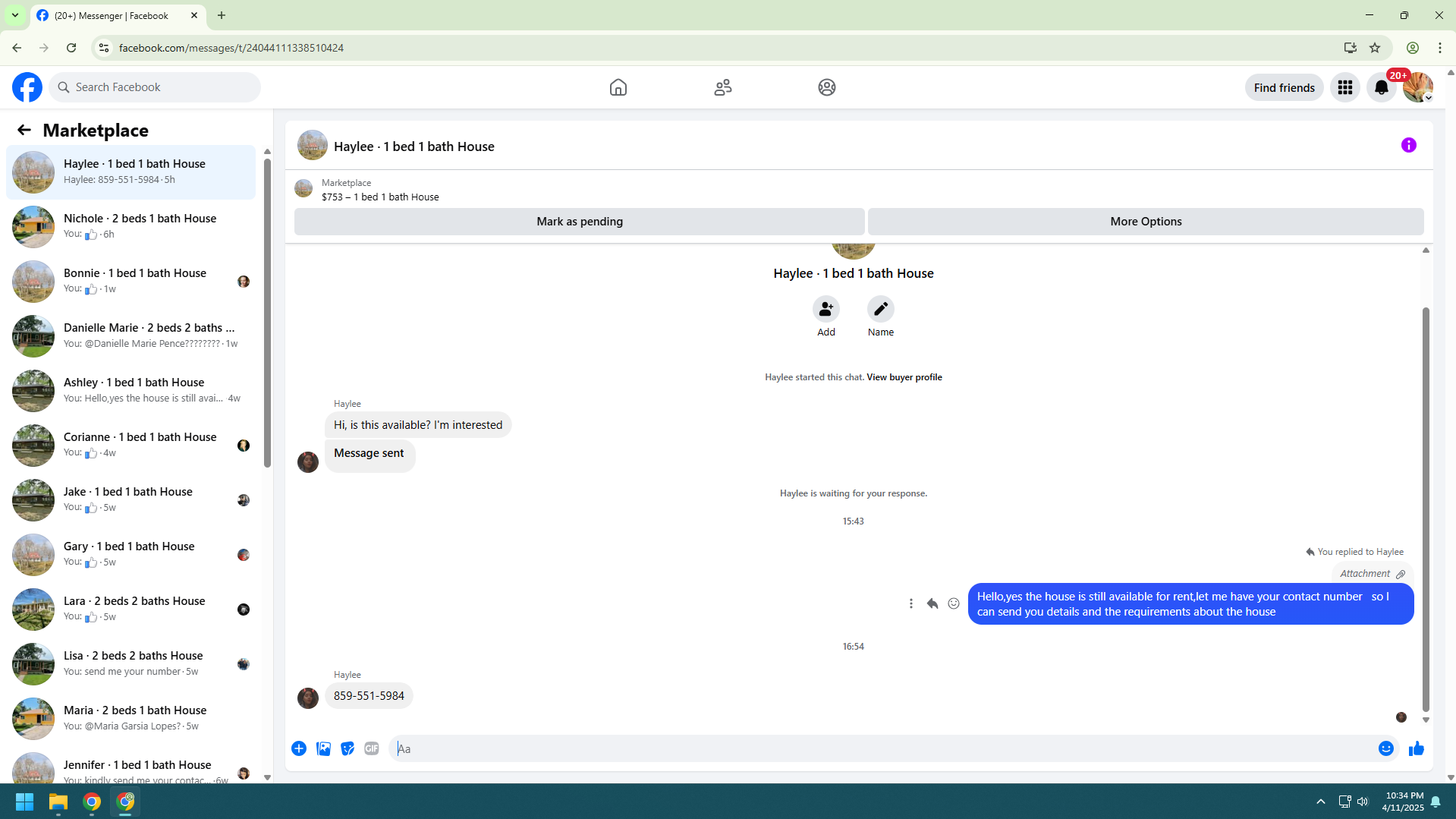Click Mark as pending button

(x=580, y=222)
